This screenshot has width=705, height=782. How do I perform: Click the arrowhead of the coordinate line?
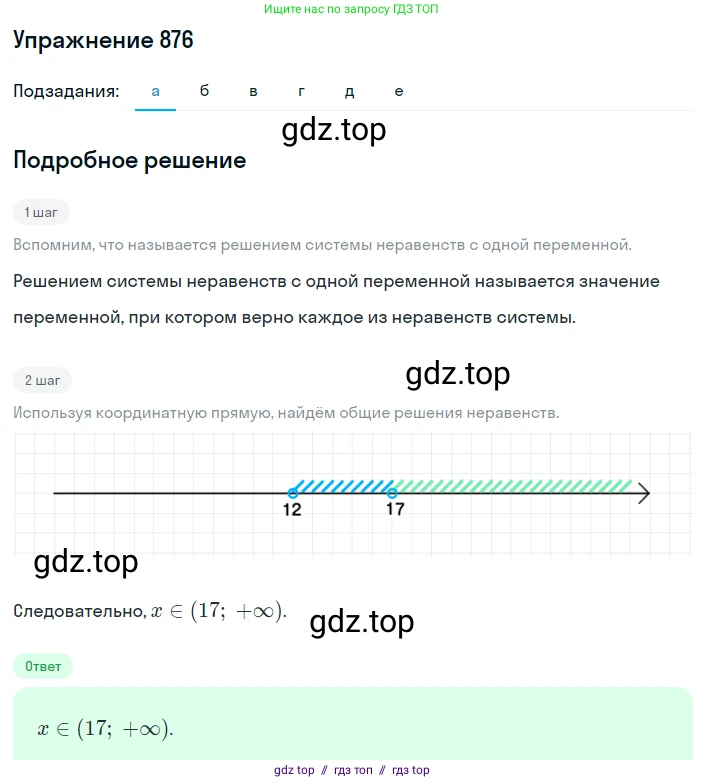click(643, 493)
